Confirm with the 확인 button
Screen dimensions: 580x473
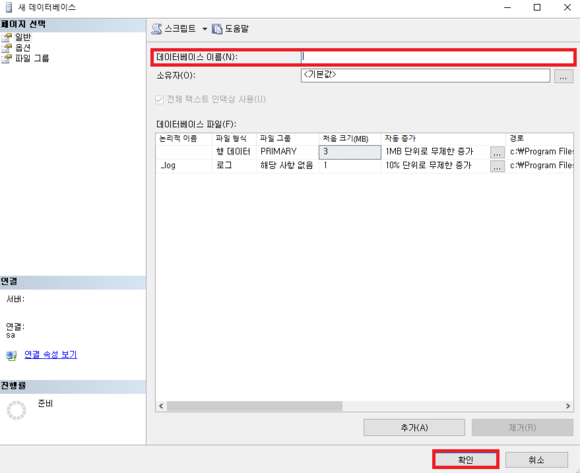coord(466,460)
